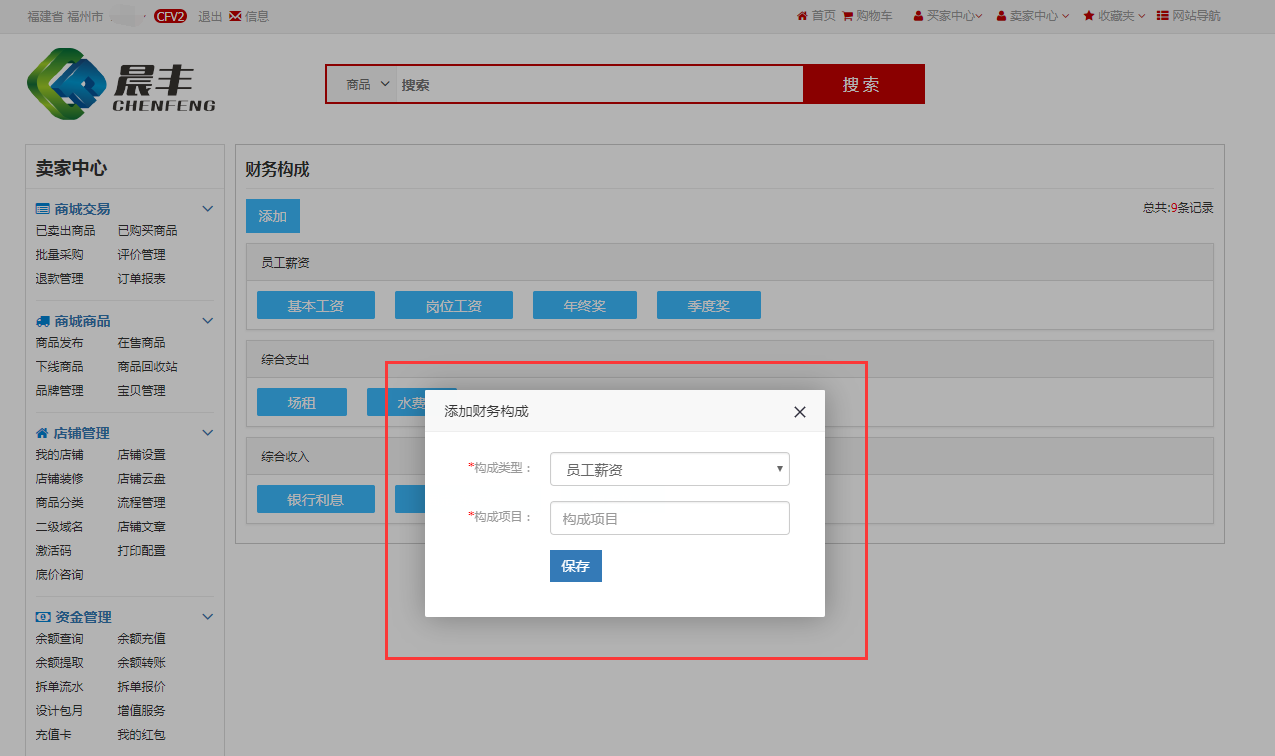This screenshot has height=756, width=1275.
Task: Expand the 买家中心 top menu
Action: [948, 16]
